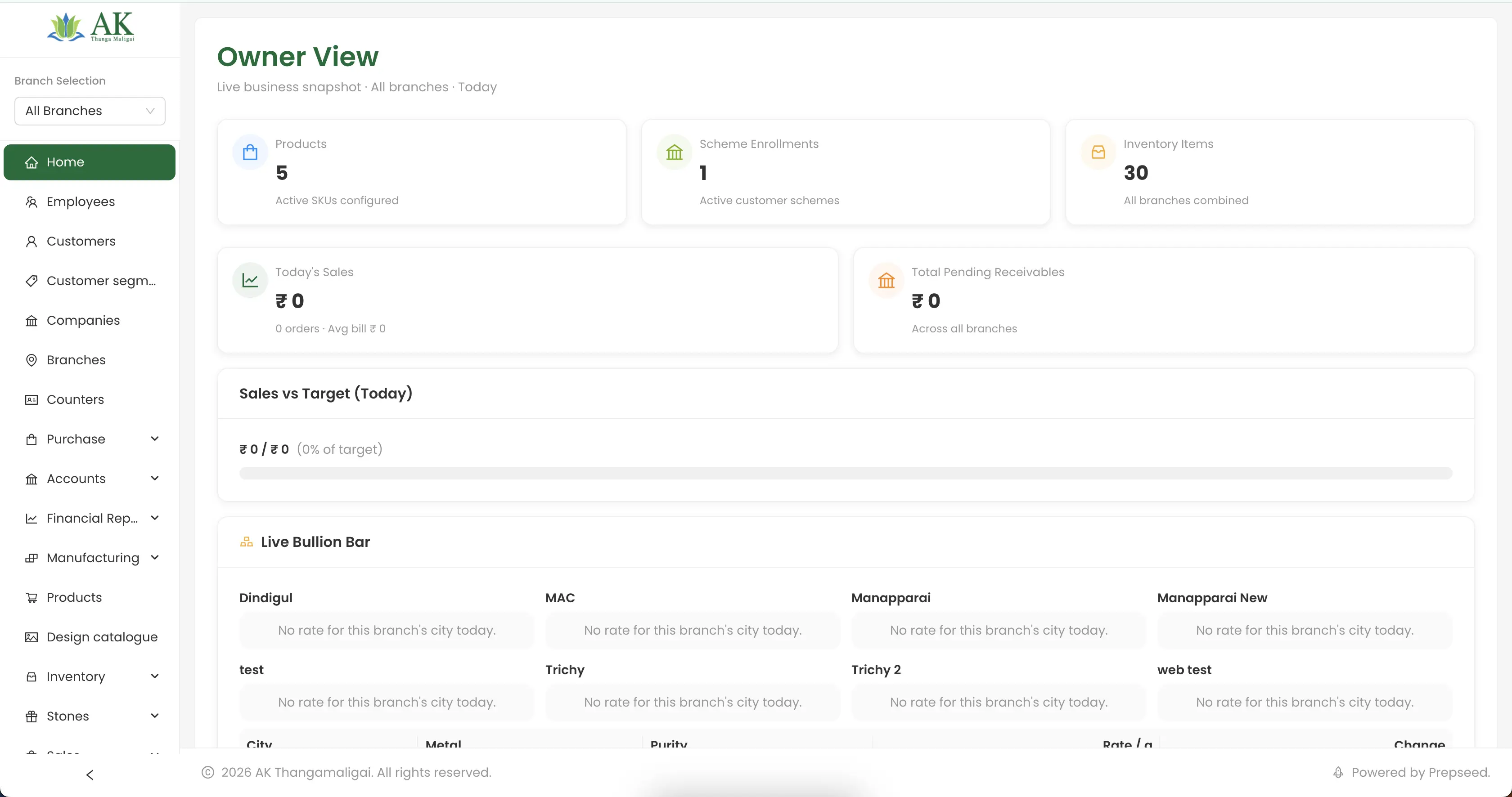The width and height of the screenshot is (1512, 797).
Task: Click the Employees people icon
Action: [31, 202]
